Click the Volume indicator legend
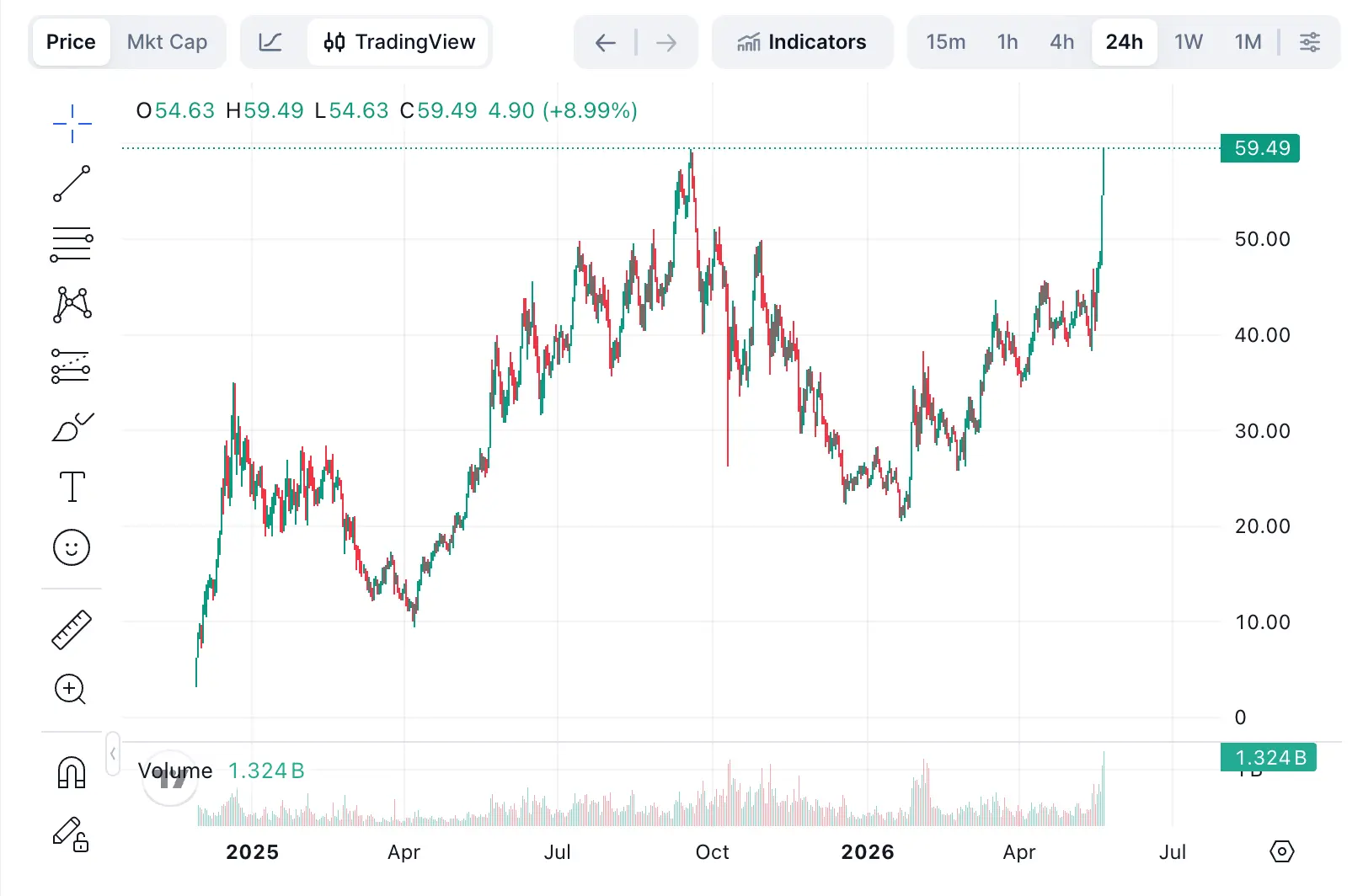The height and width of the screenshot is (896, 1363). 222,771
